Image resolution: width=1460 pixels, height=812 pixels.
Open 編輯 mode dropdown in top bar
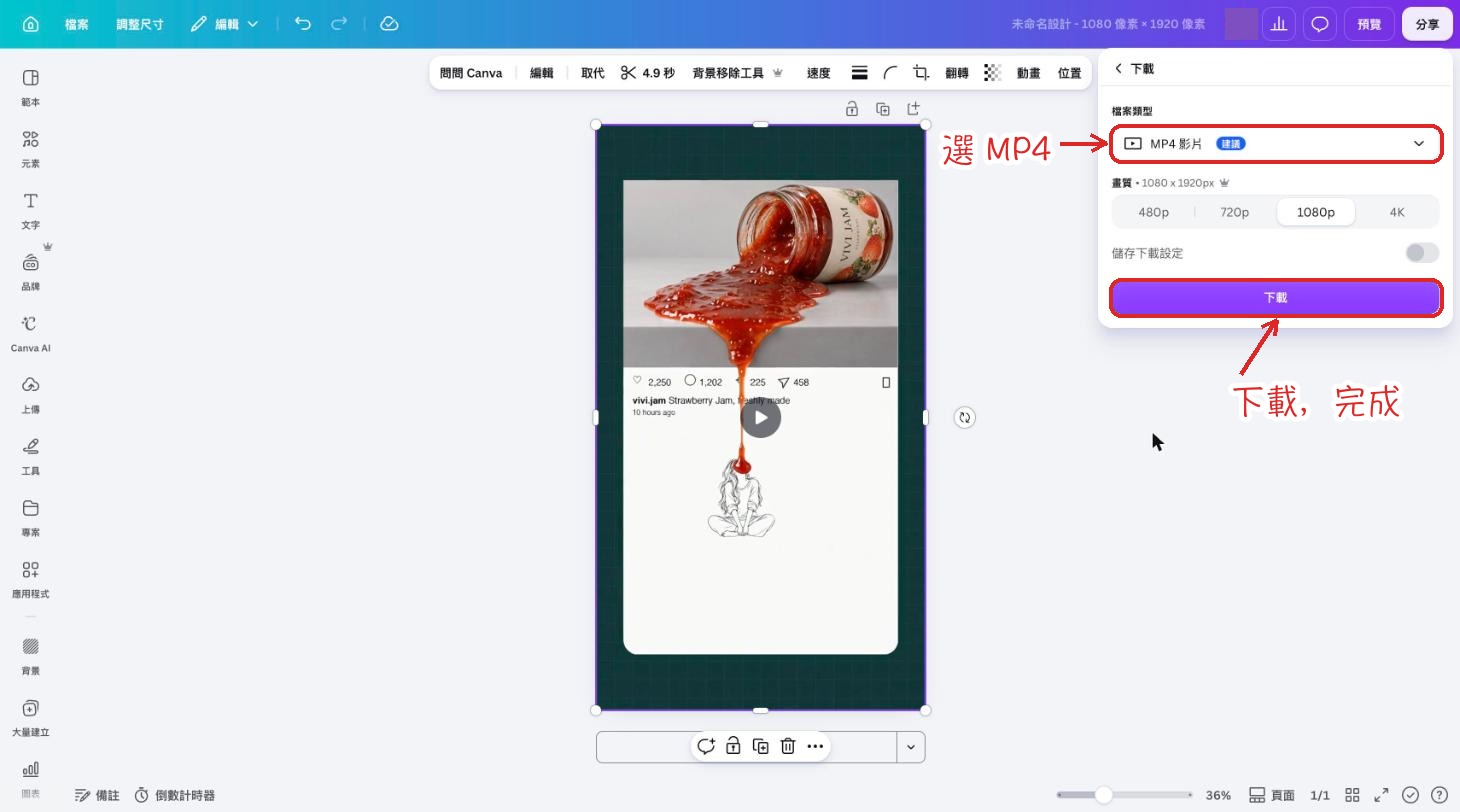(224, 24)
